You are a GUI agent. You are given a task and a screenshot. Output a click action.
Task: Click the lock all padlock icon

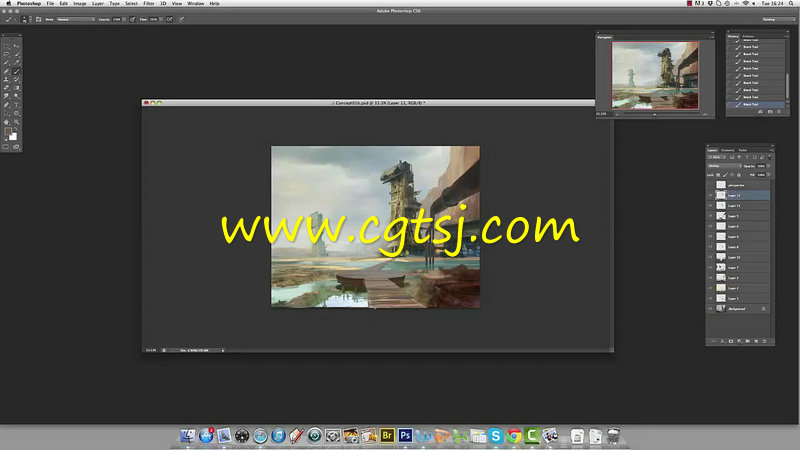pos(739,175)
